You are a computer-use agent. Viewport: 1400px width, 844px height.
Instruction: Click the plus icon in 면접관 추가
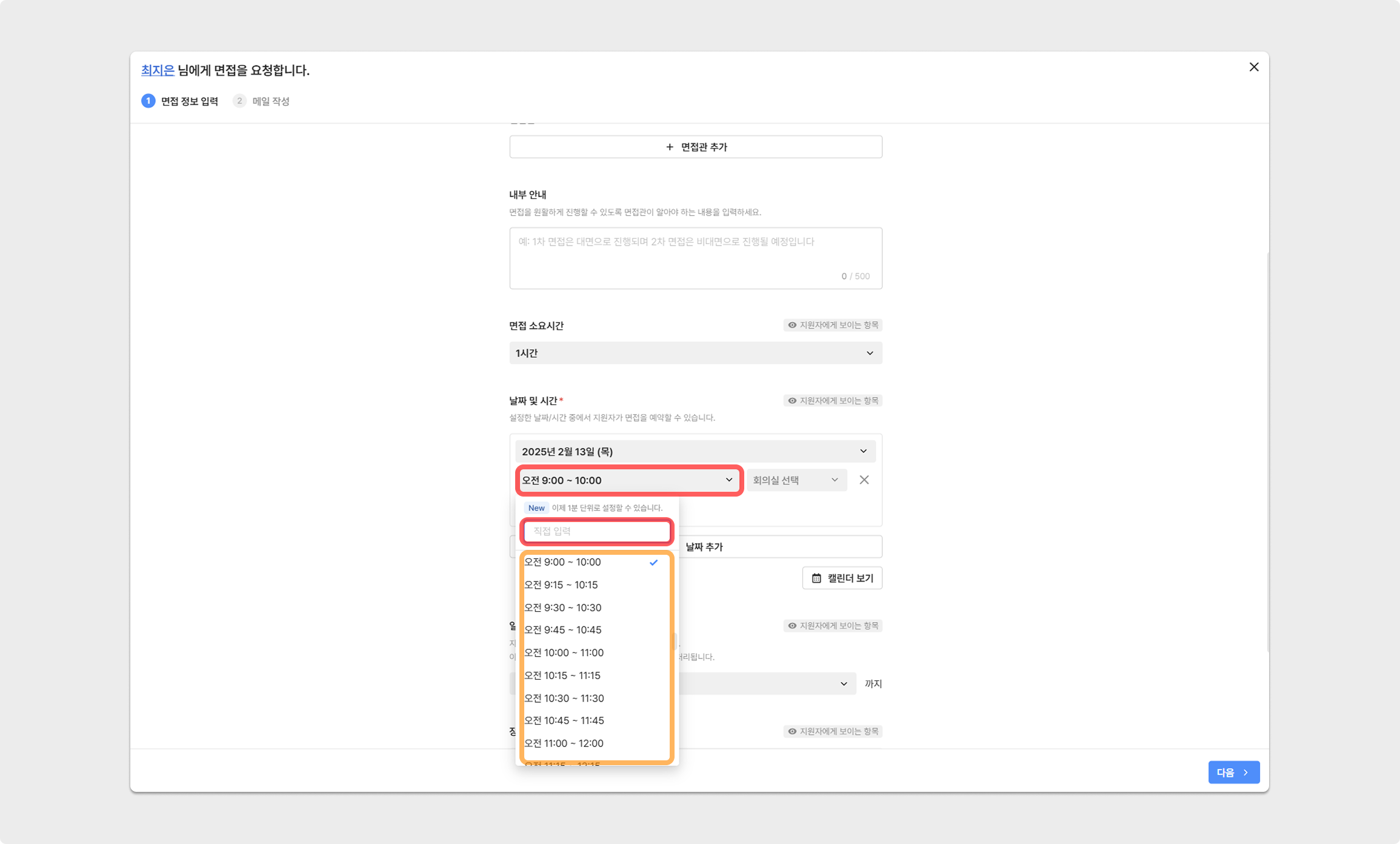[x=670, y=147]
